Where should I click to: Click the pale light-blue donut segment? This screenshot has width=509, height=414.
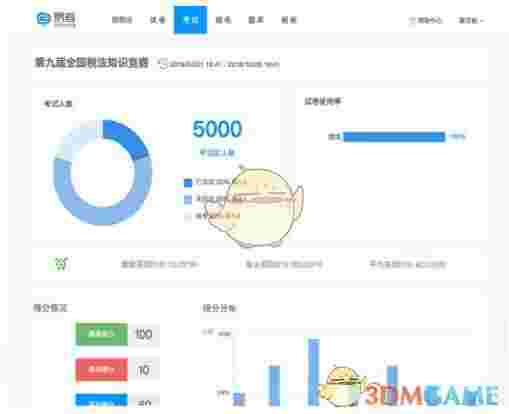(x=74, y=141)
